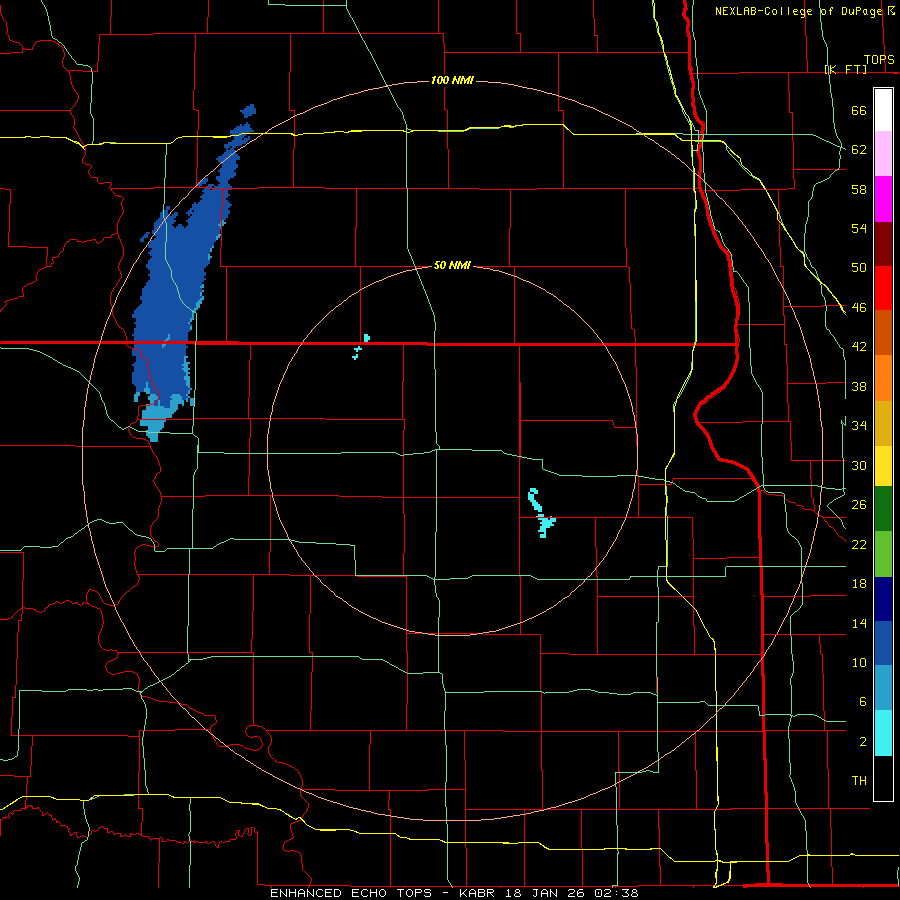Click the '6' scale value

pos(862,702)
